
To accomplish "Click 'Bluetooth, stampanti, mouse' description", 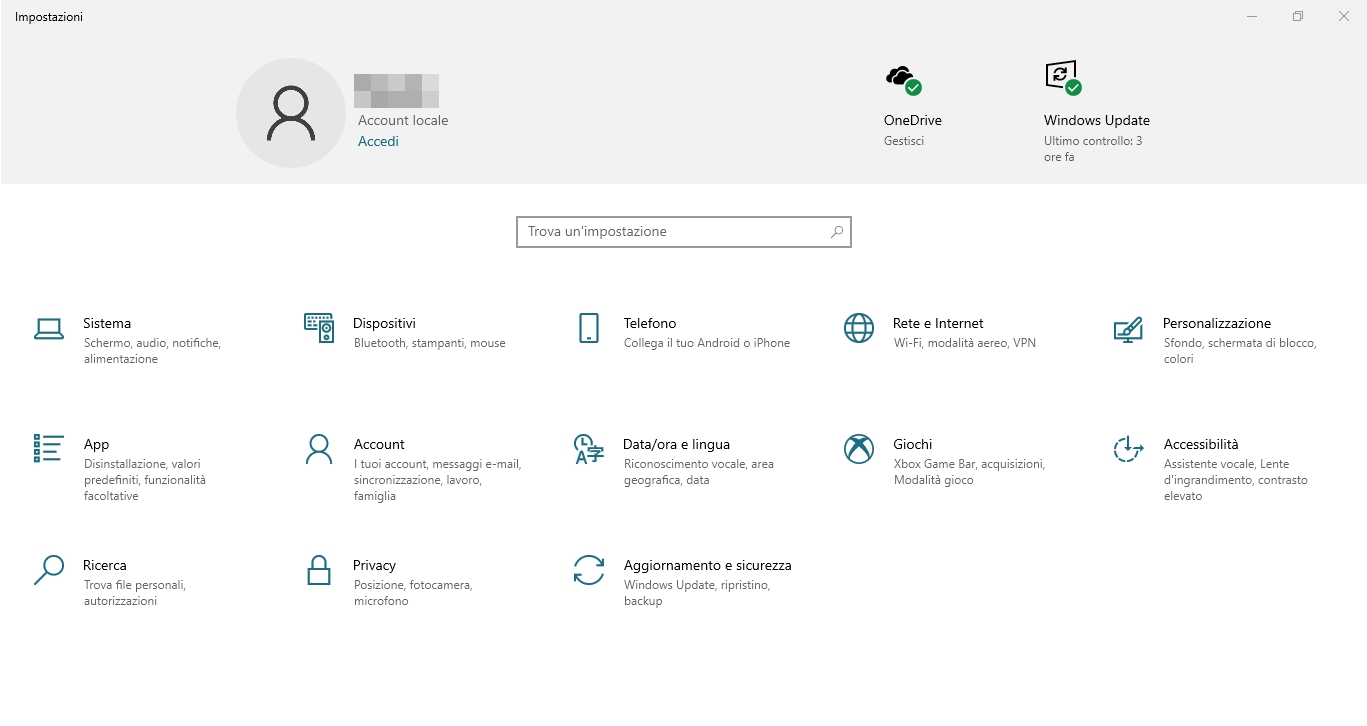I will coord(430,343).
